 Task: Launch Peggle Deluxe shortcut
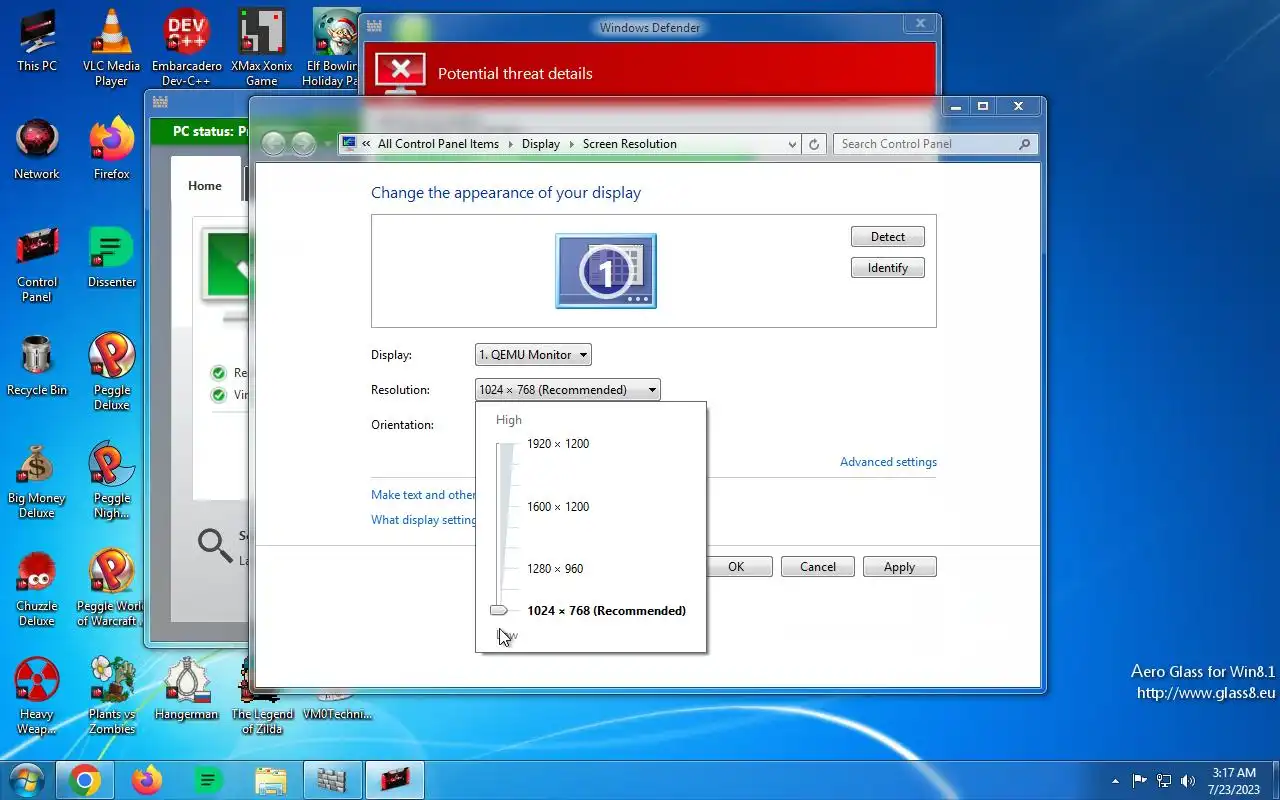point(111,372)
